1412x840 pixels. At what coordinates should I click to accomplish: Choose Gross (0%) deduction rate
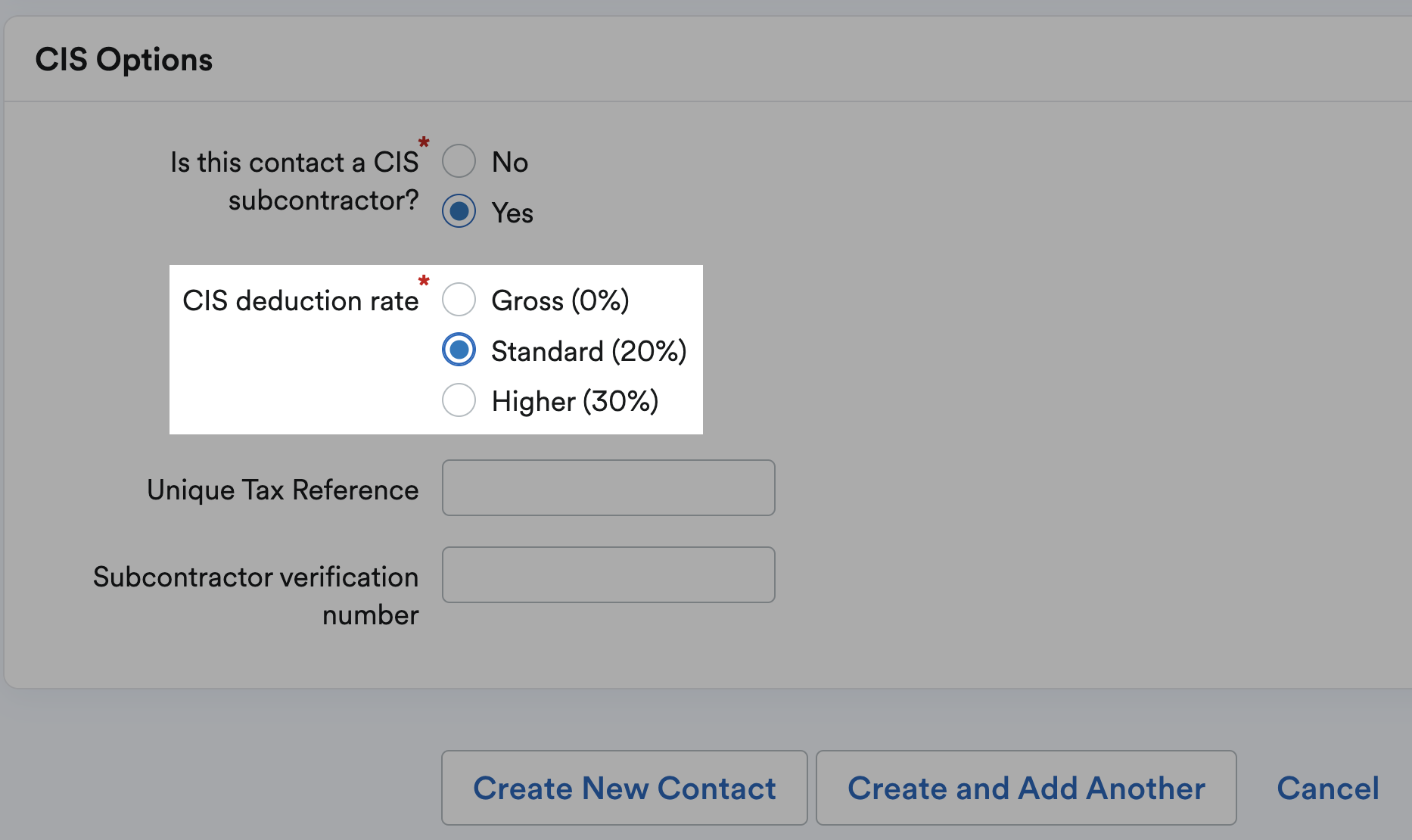tap(459, 300)
